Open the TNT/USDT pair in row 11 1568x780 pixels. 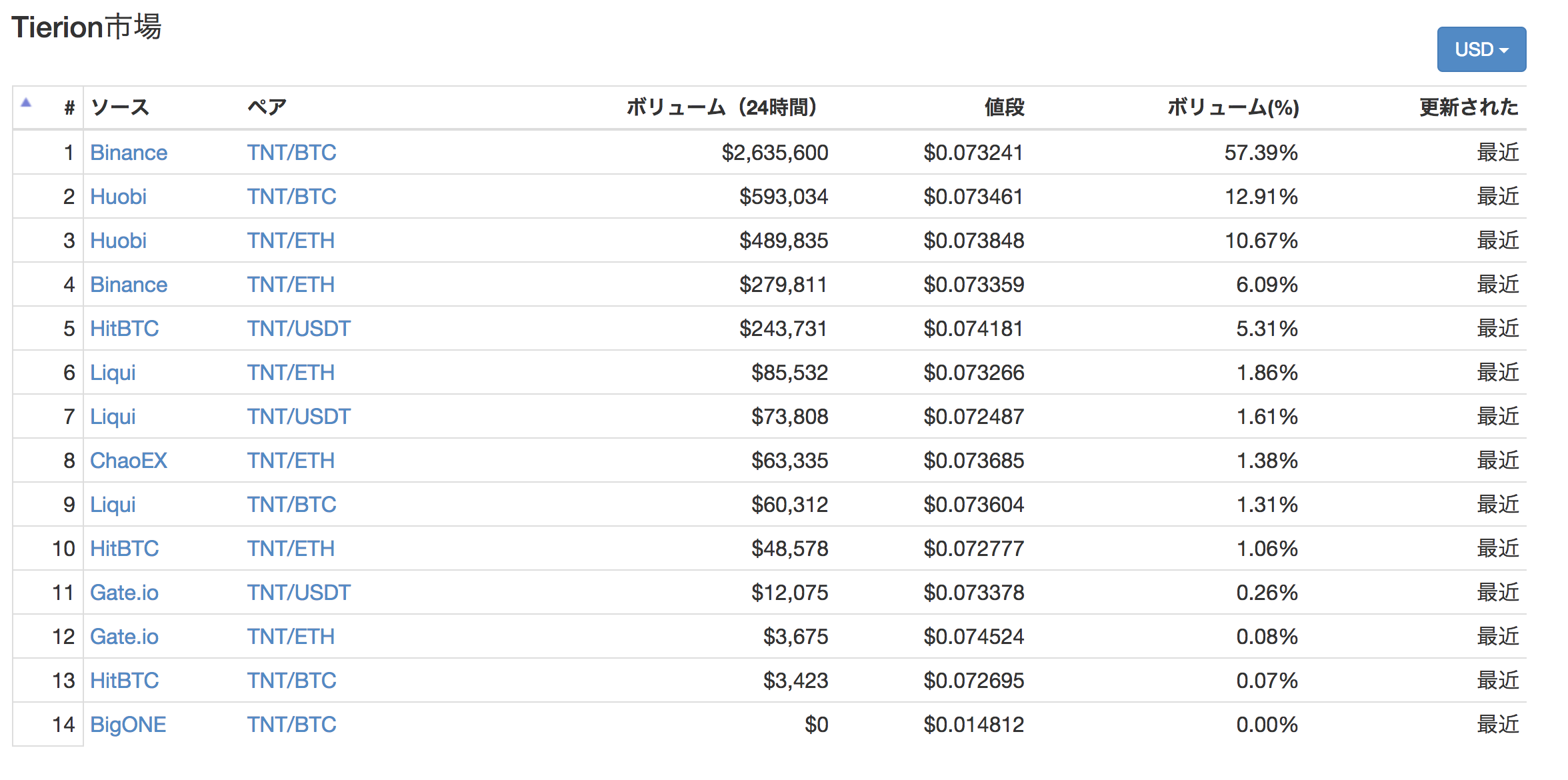299,593
